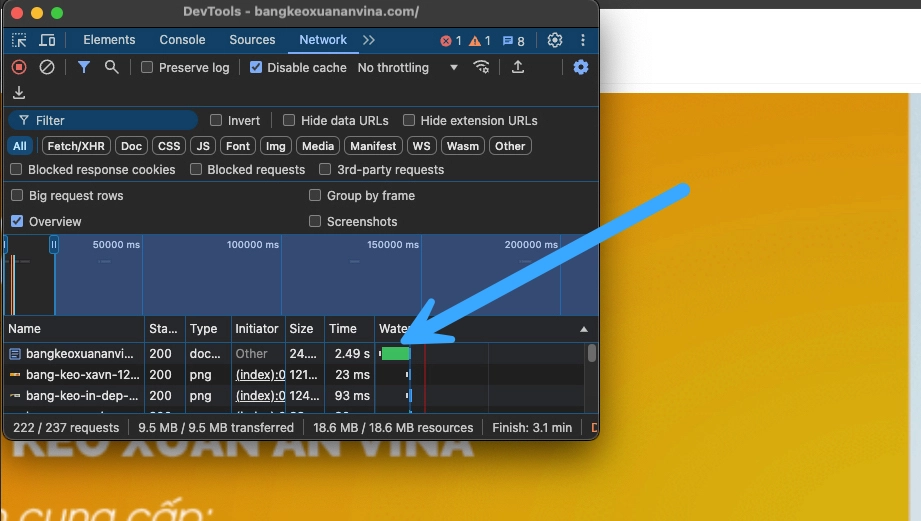Open the network search magnifier
This screenshot has height=521, width=921.
112,67
